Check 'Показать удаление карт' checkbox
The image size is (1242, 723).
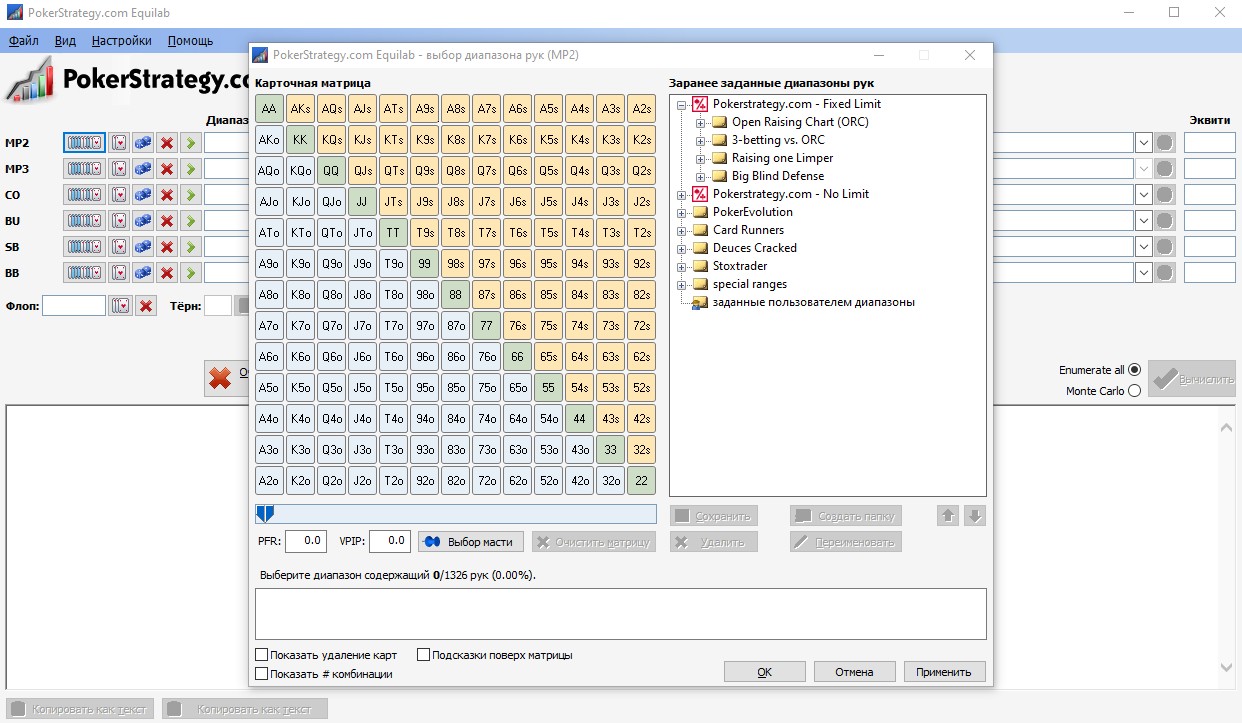[262, 655]
